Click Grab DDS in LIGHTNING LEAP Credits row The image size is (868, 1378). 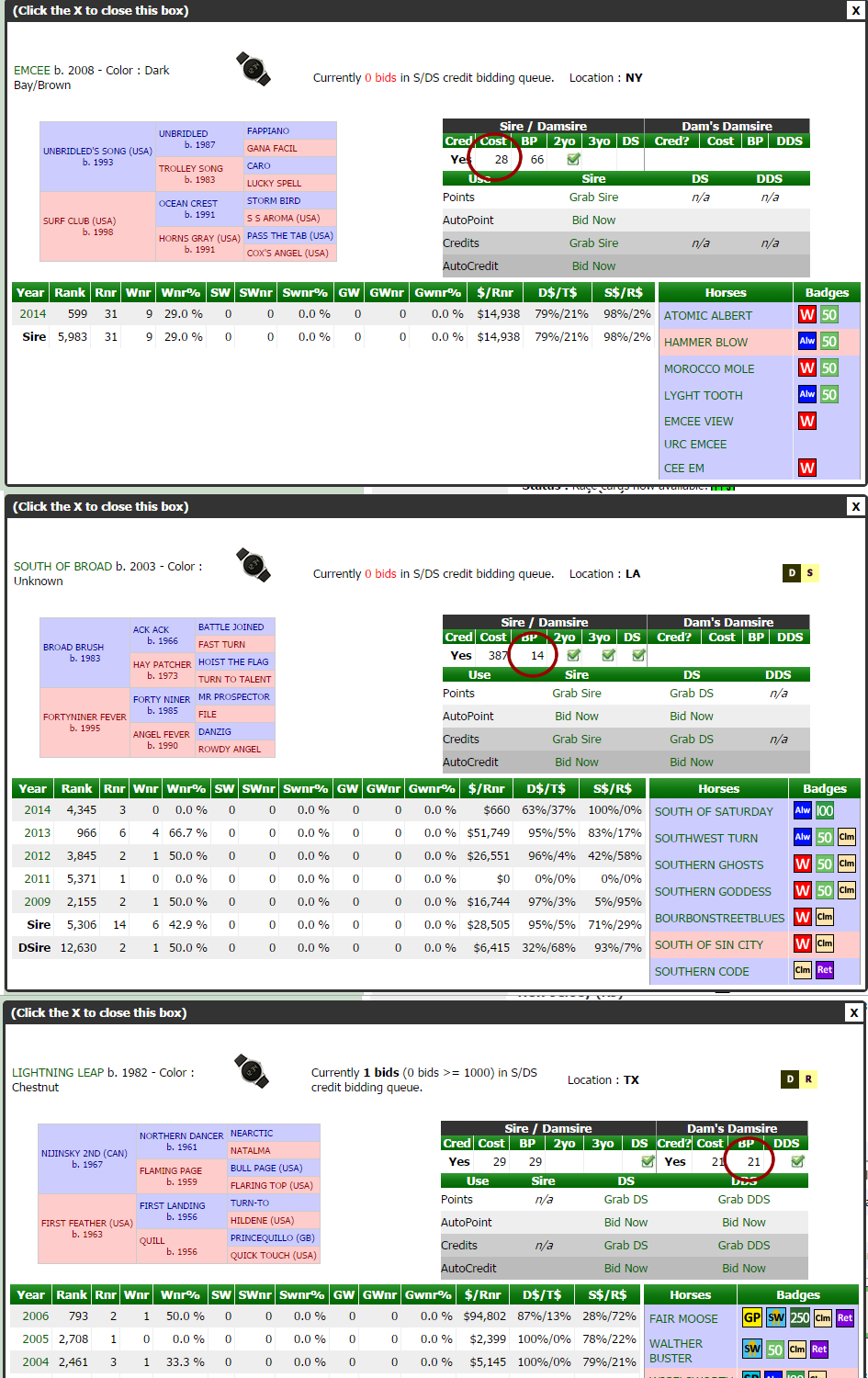(x=743, y=1246)
